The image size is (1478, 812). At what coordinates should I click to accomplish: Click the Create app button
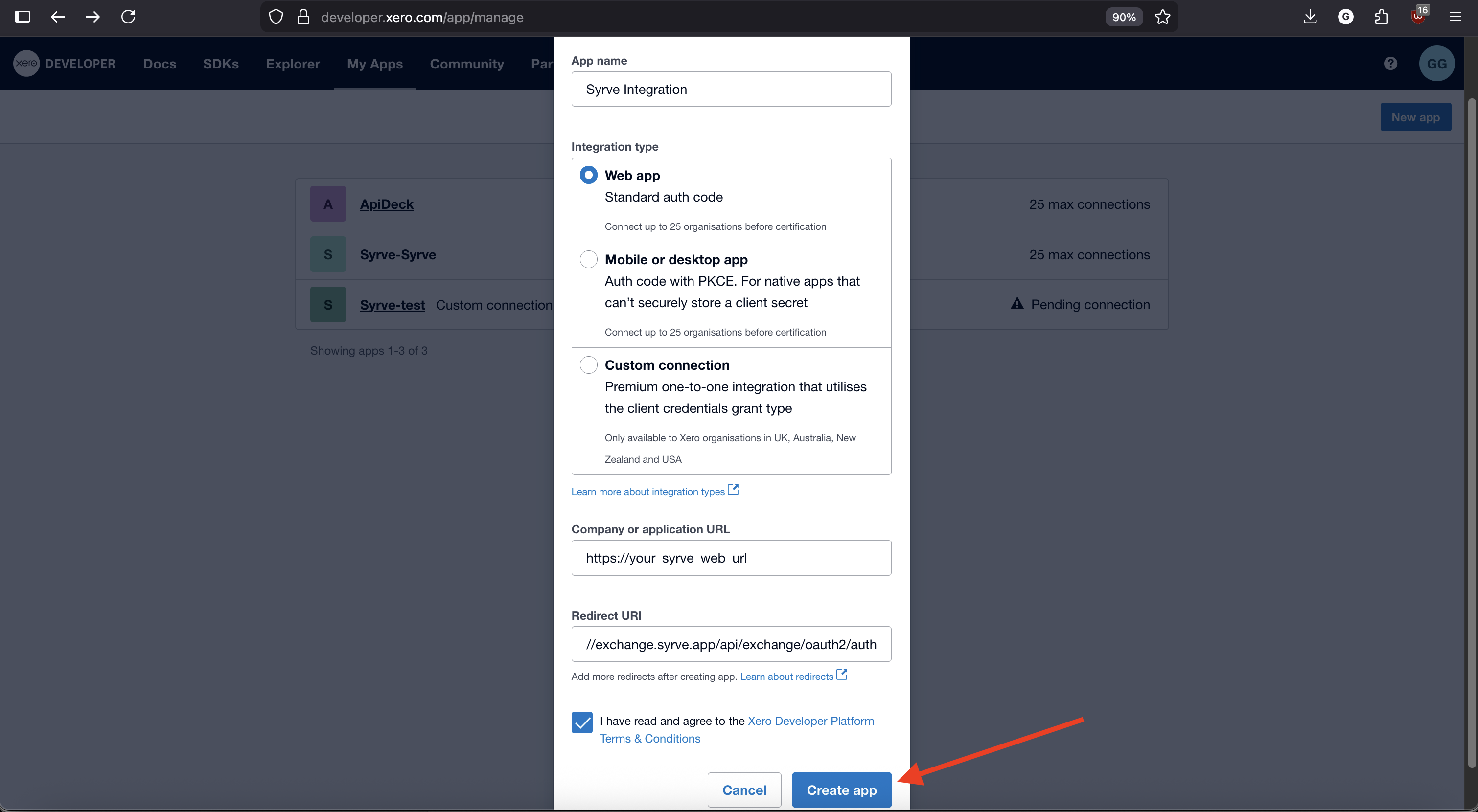842,789
